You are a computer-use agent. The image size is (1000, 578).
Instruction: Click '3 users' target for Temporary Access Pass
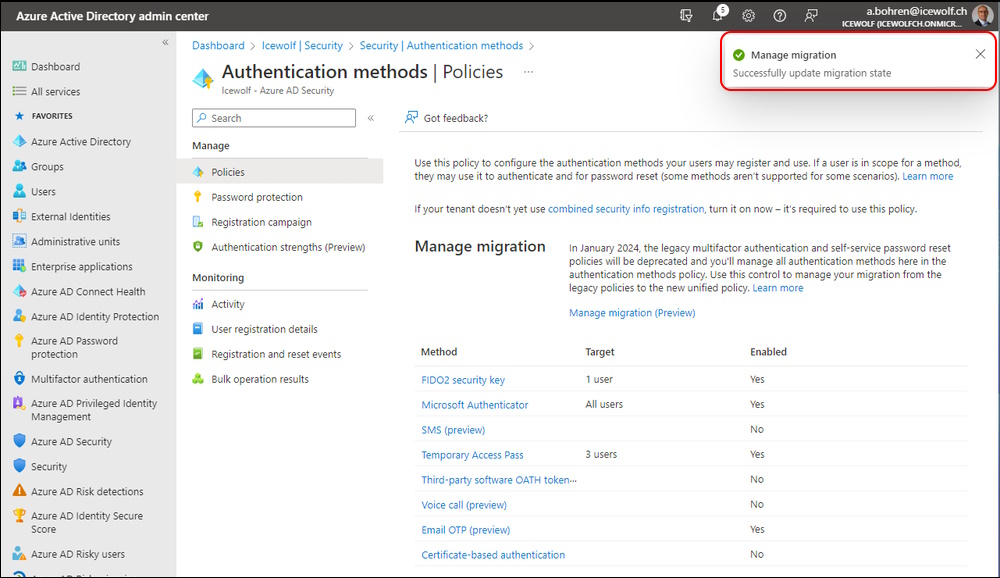tap(601, 454)
